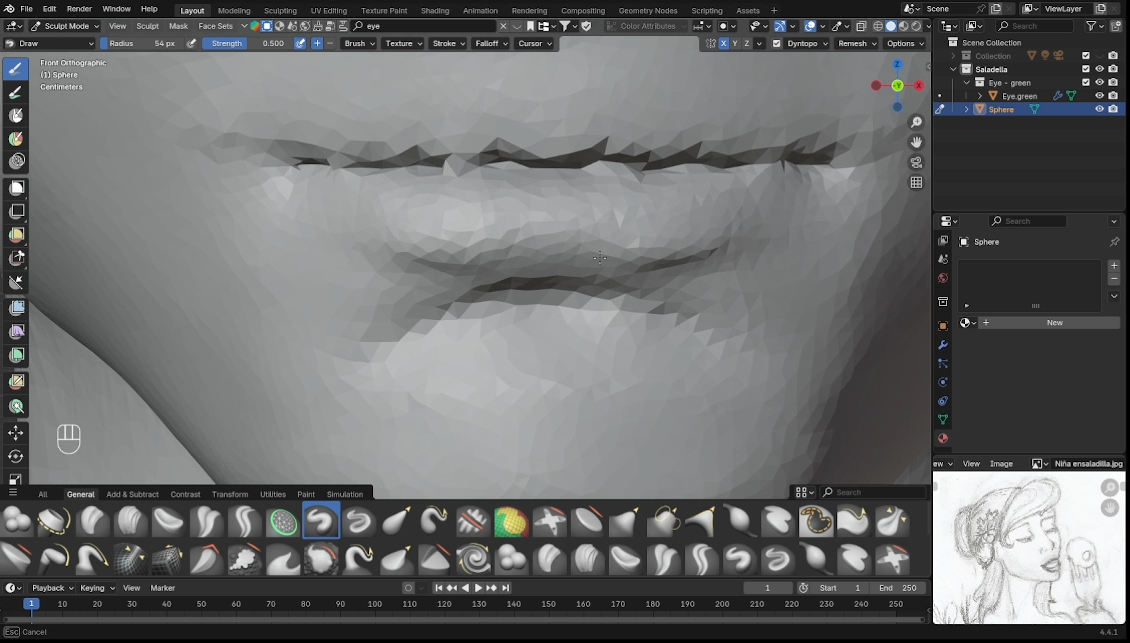Click the direction Subtract minus button
Screen dimensions: 1130x643
pyautogui.click(x=330, y=43)
